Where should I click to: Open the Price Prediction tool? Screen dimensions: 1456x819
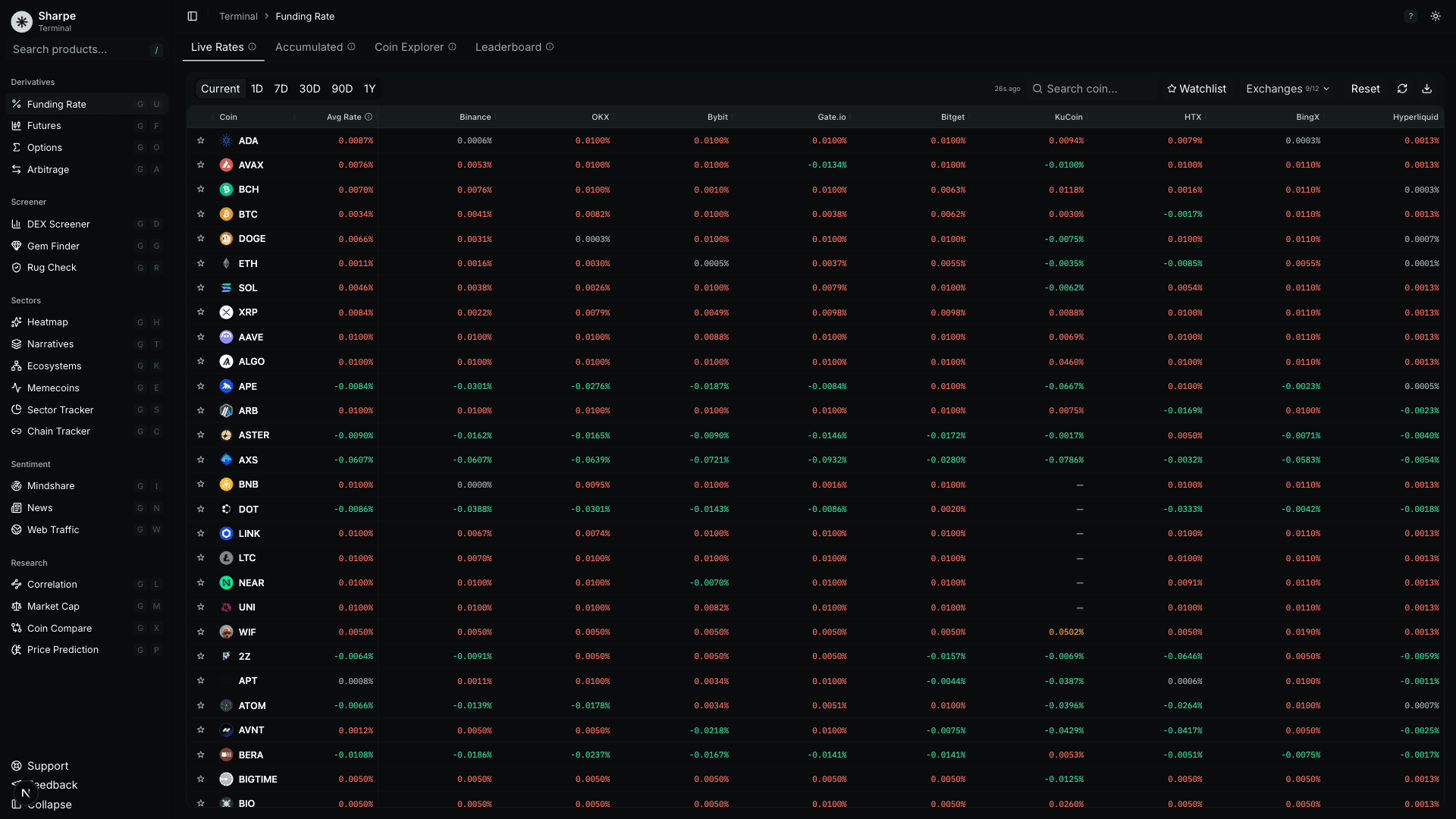(62, 649)
